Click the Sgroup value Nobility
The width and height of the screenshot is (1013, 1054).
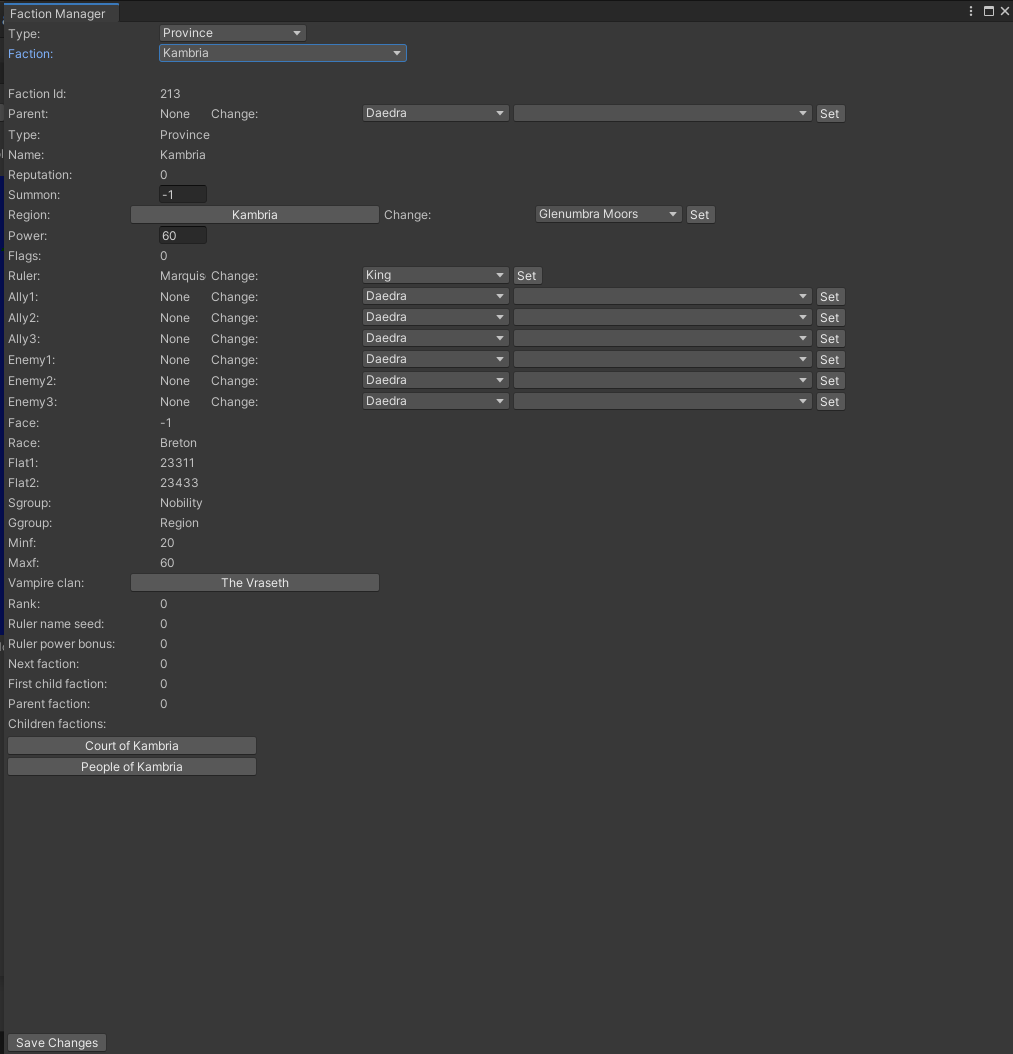click(x=181, y=503)
